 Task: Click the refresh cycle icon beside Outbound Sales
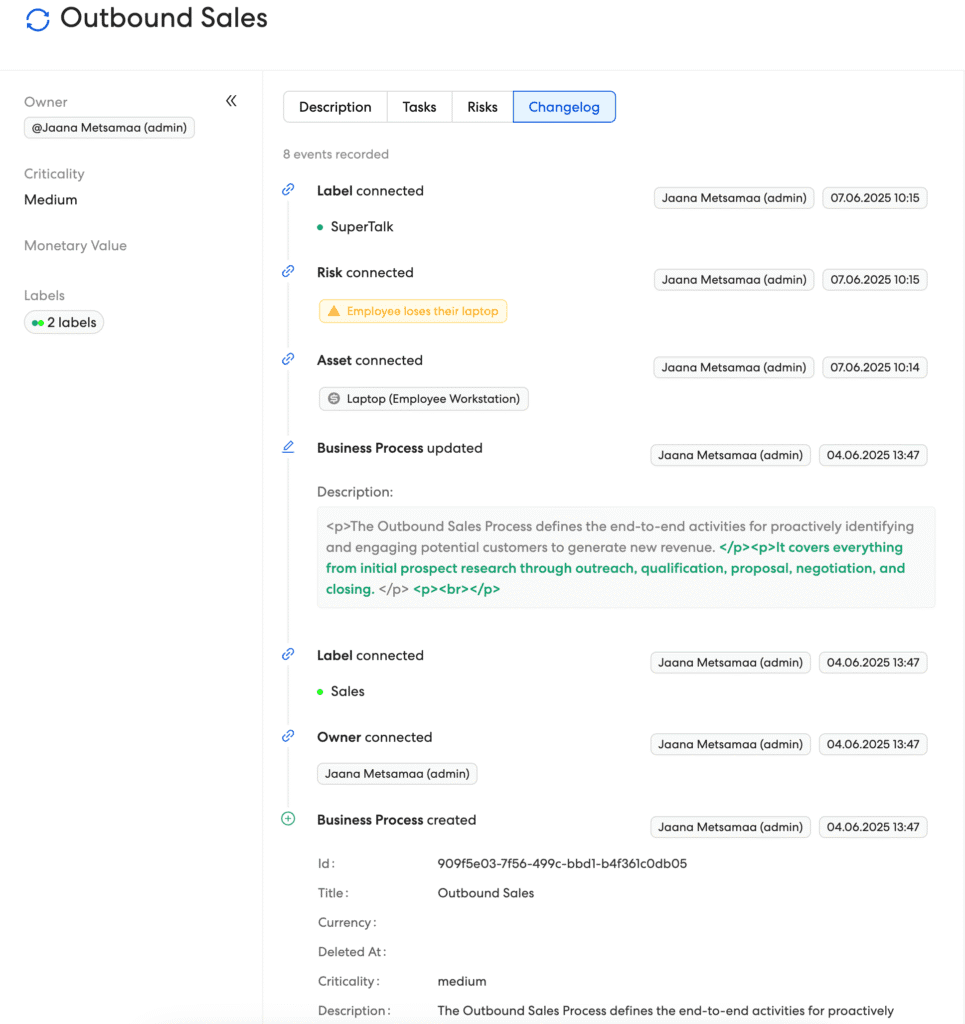(38, 20)
